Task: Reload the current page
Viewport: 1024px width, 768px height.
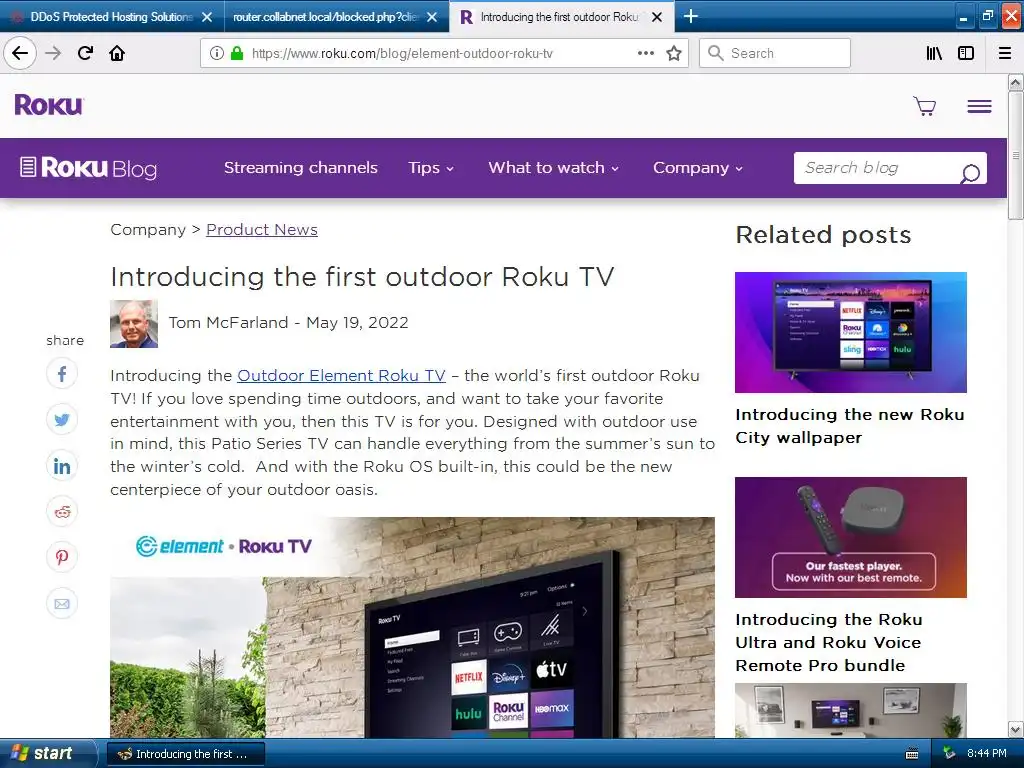Action: coord(85,53)
